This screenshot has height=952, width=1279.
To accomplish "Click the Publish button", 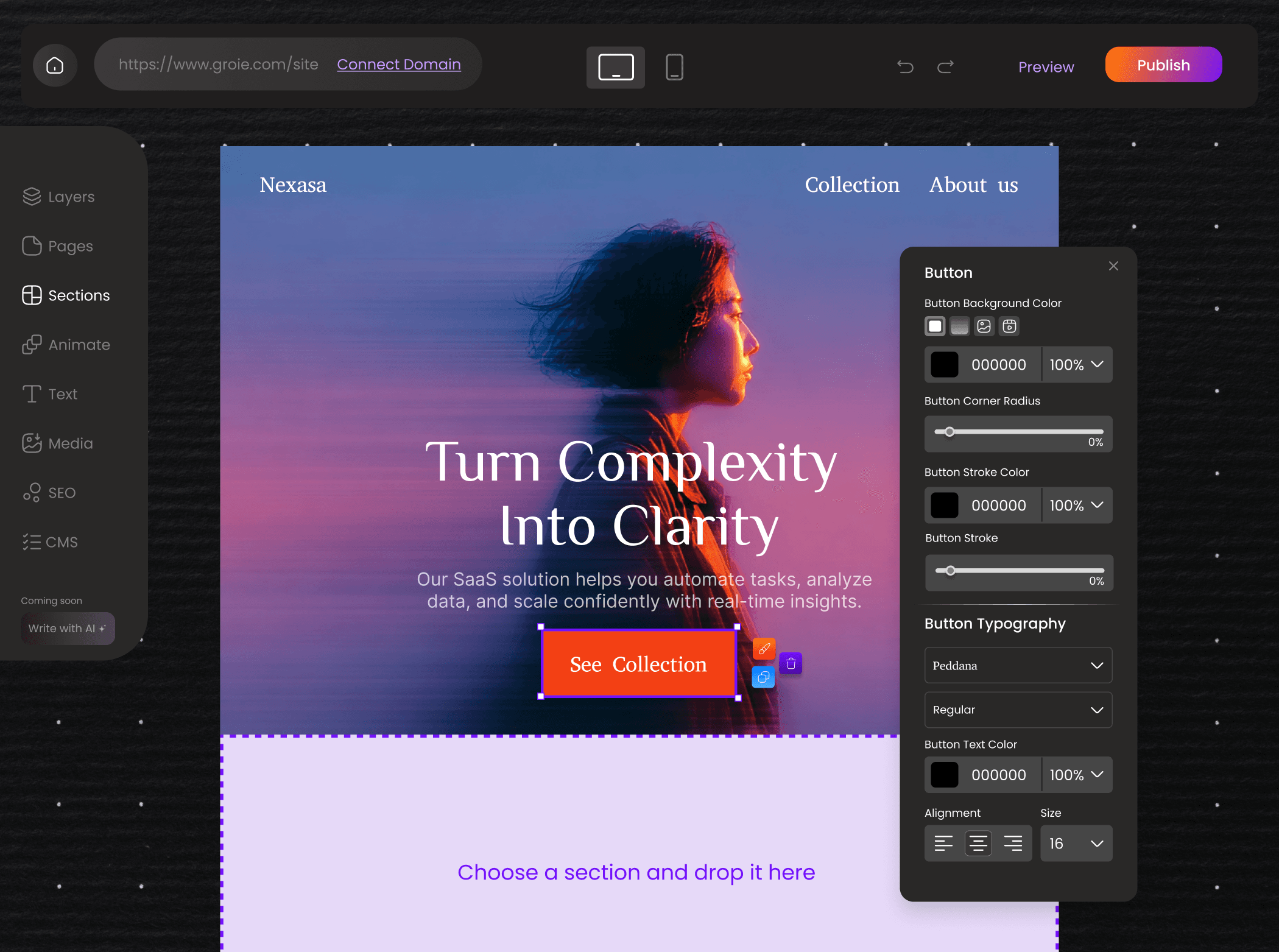I will (x=1163, y=65).
